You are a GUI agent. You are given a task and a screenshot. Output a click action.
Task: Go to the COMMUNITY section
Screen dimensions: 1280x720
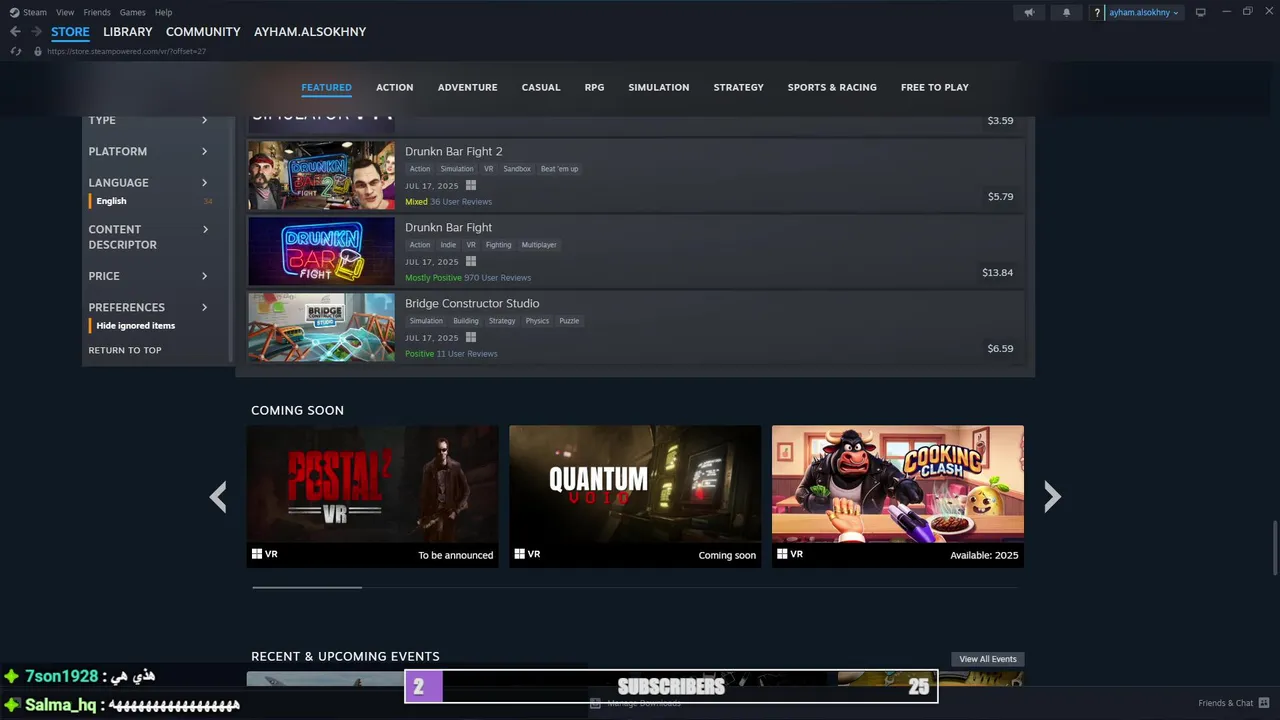coord(203,32)
